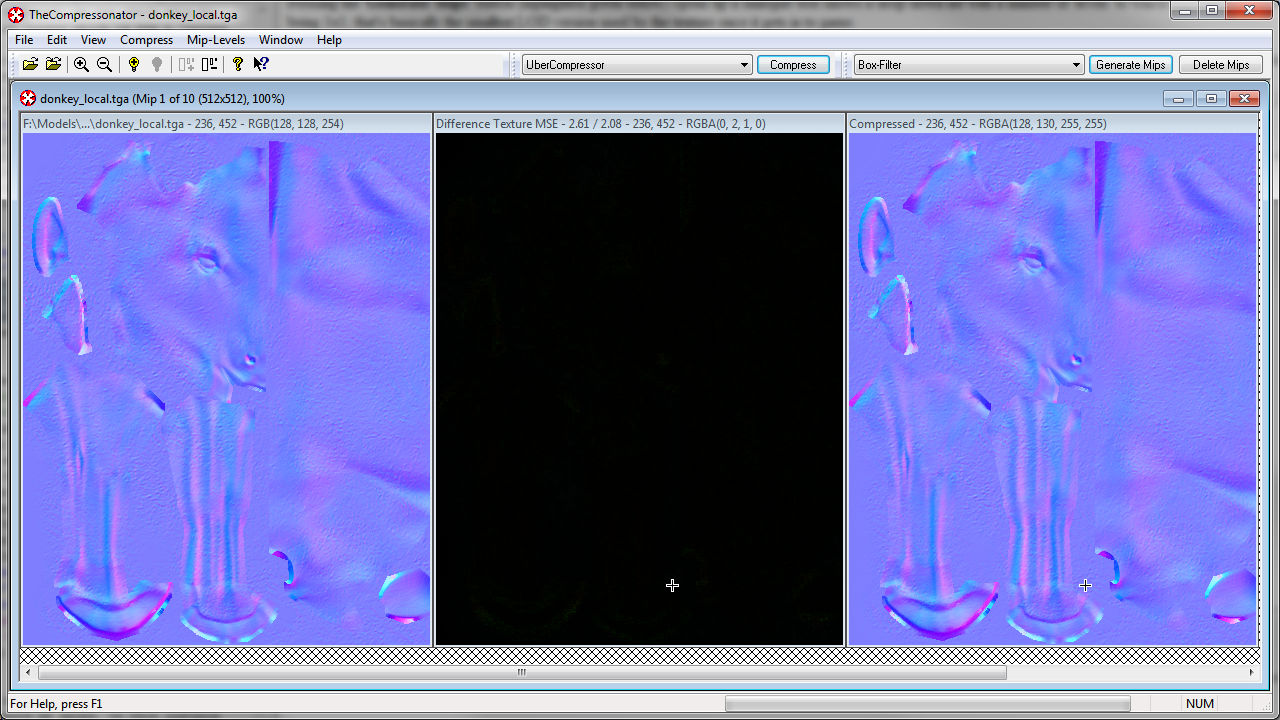Zoom out using the magnifier minus icon
Screen dimensions: 1280x720
click(x=104, y=64)
